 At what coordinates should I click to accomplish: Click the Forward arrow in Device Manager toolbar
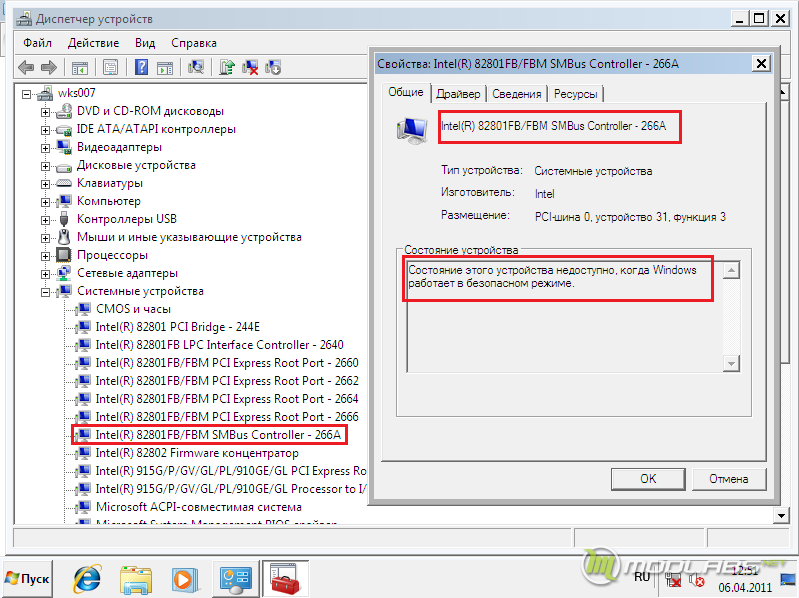click(x=48, y=67)
